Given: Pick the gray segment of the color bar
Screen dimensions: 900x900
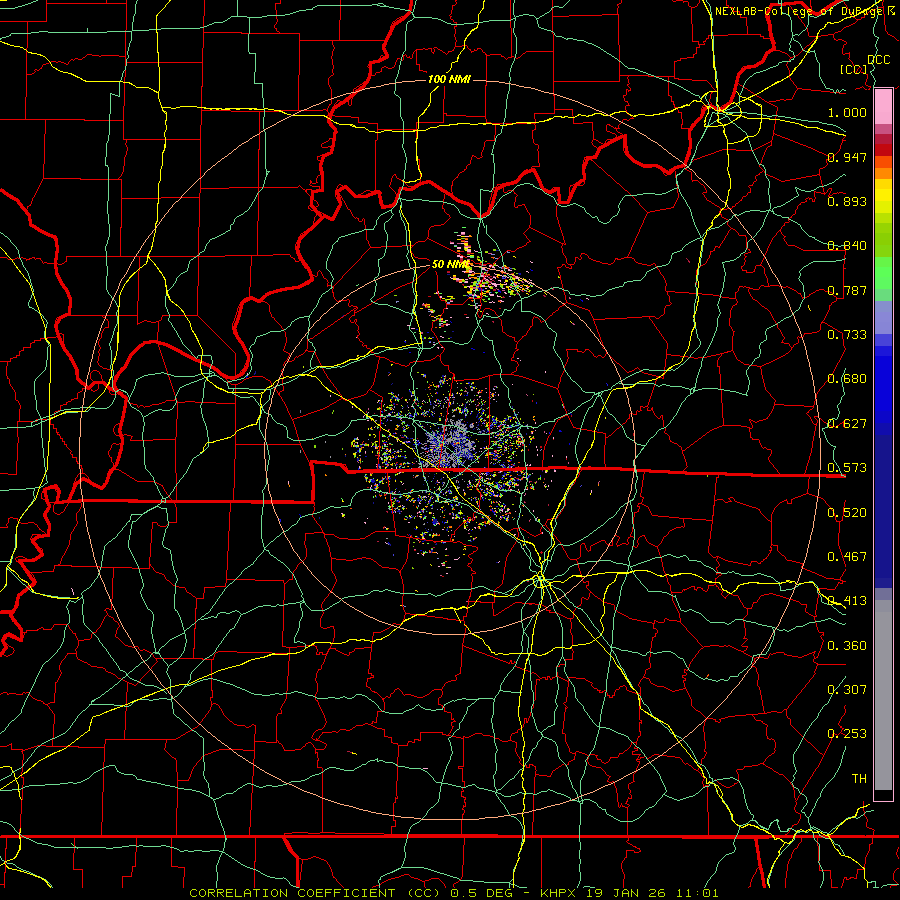Looking at the screenshot, I should [x=883, y=695].
